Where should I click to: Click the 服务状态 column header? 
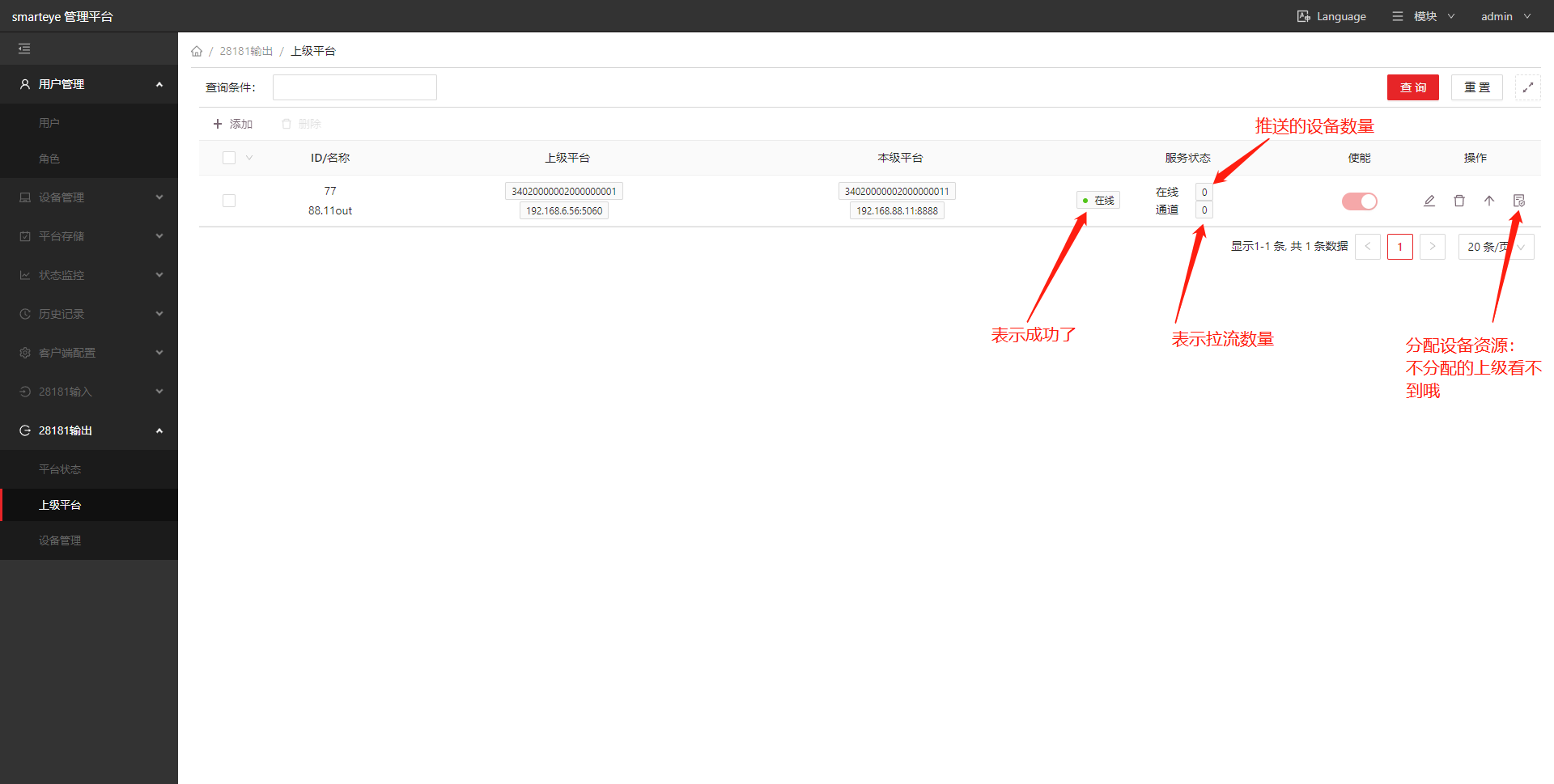[x=1187, y=158]
